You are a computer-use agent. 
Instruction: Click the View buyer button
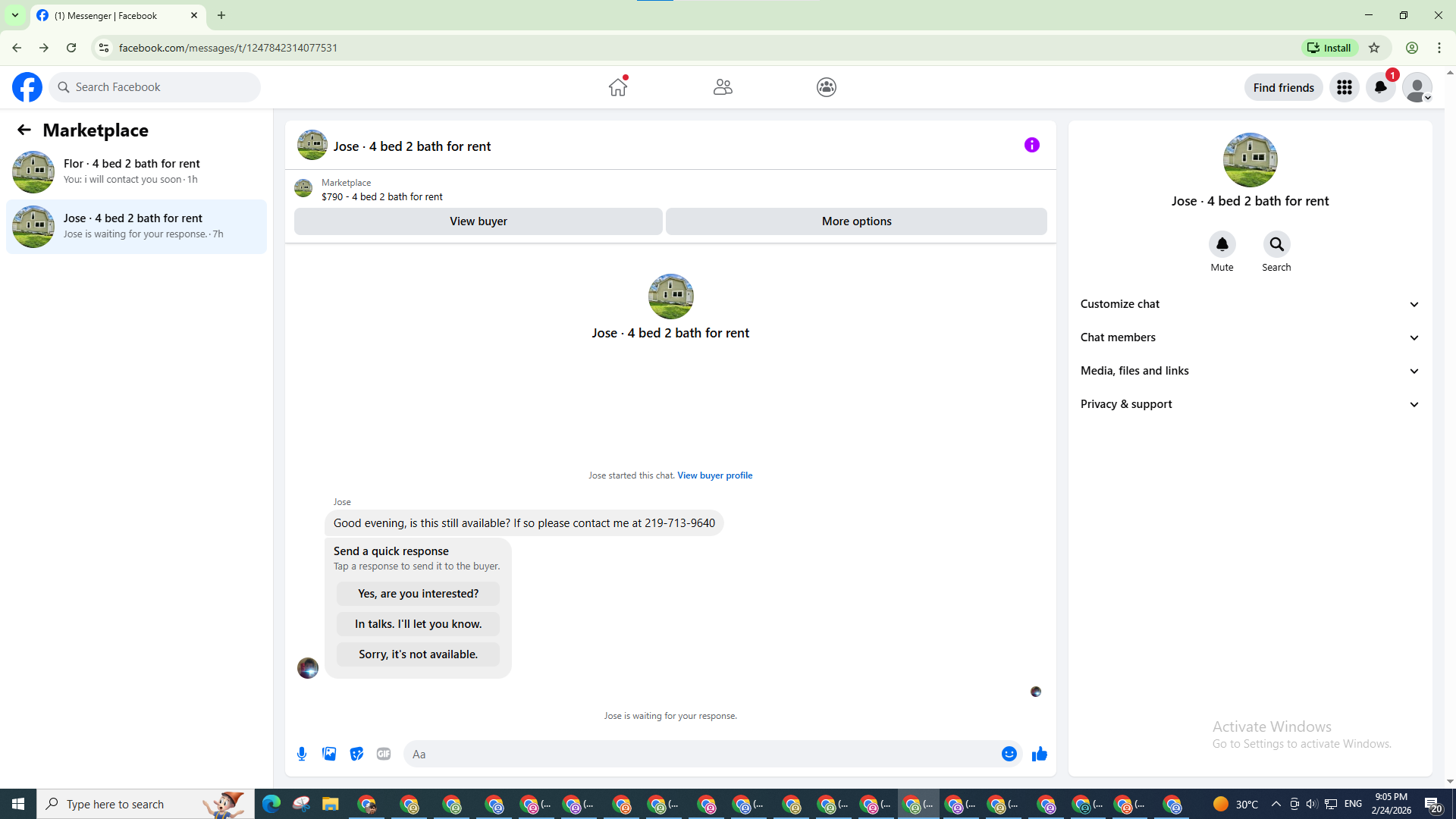[x=478, y=221]
